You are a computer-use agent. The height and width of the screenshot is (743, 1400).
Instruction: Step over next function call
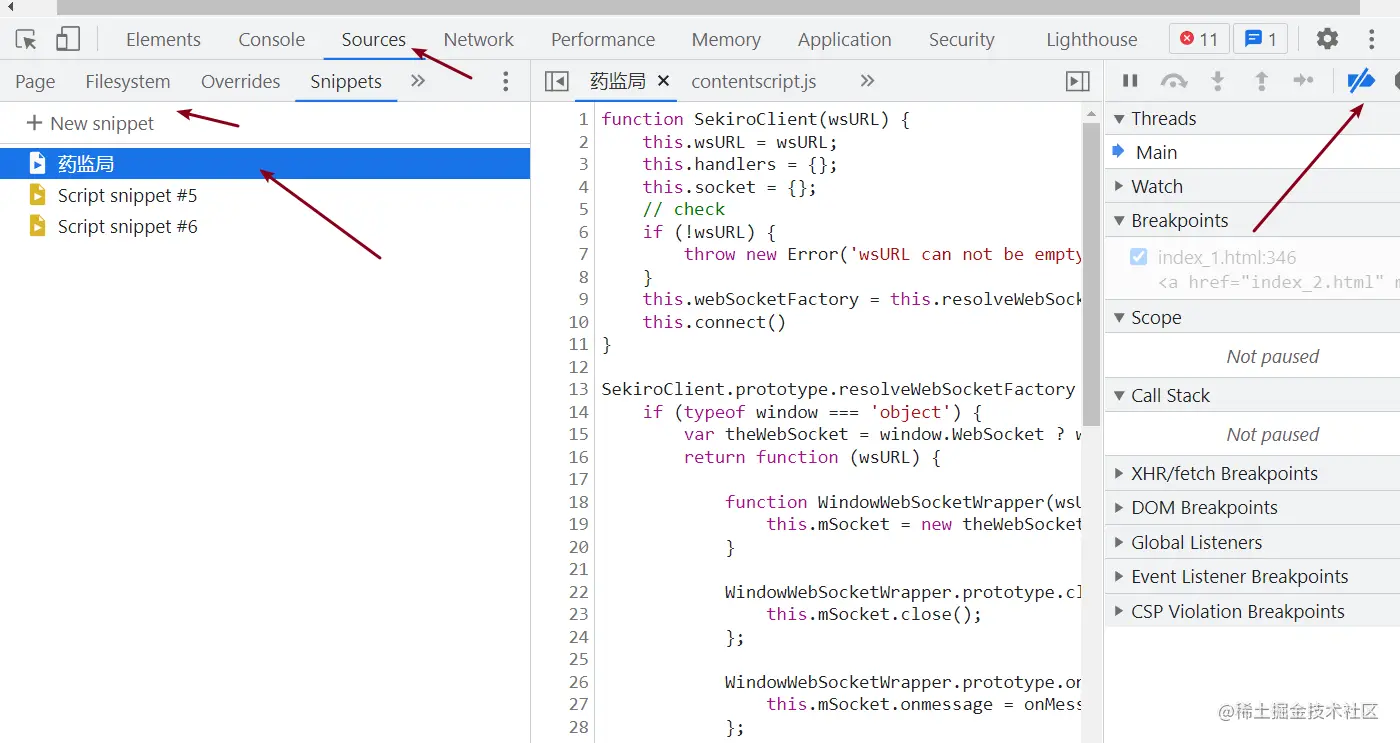point(1173,81)
